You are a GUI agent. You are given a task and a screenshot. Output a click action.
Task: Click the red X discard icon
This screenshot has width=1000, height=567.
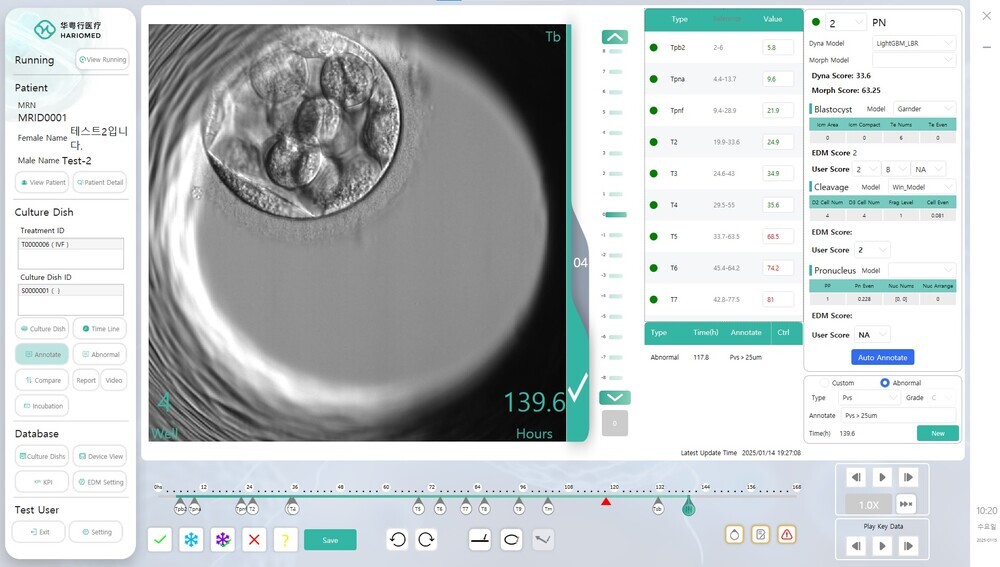point(255,540)
